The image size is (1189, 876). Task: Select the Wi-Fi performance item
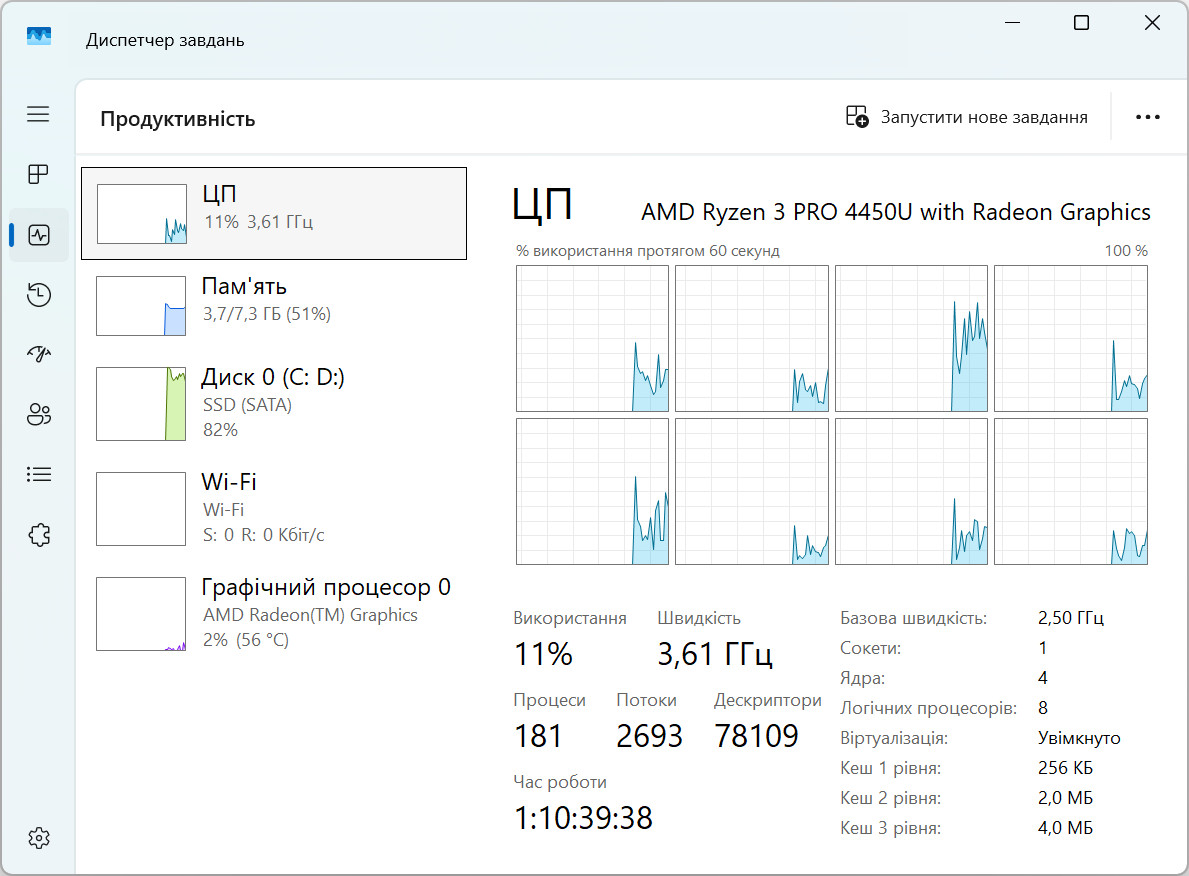(274, 508)
